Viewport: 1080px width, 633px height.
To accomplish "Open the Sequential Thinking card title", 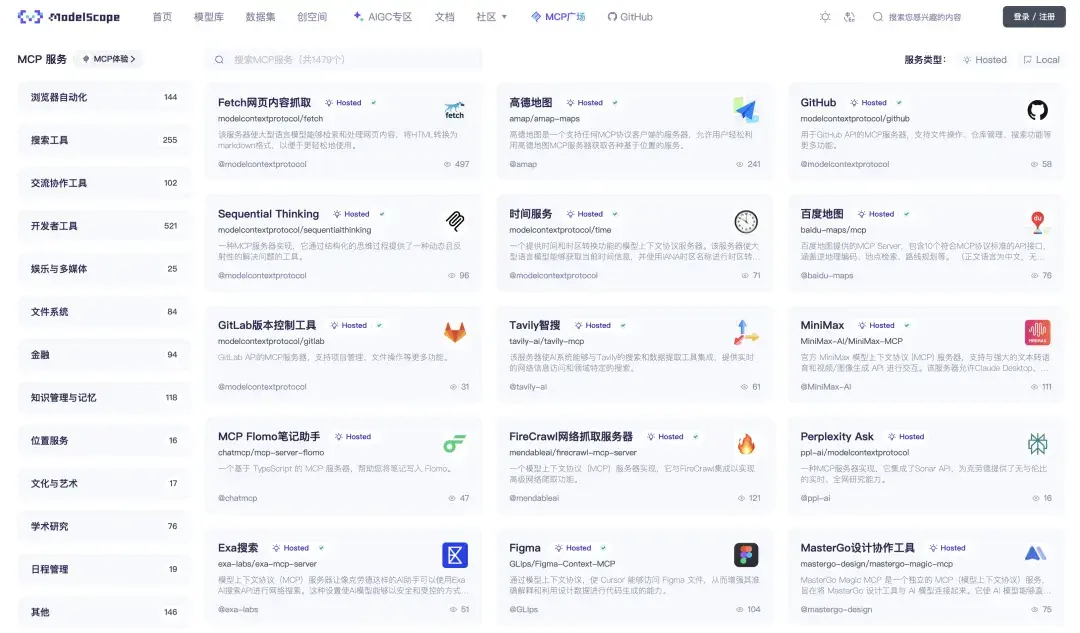I will point(269,214).
